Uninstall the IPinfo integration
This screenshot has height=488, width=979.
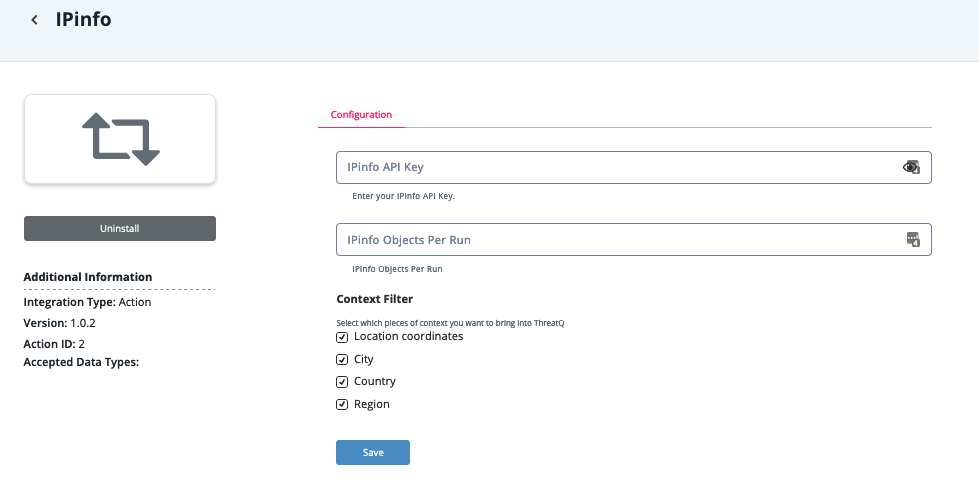120,228
